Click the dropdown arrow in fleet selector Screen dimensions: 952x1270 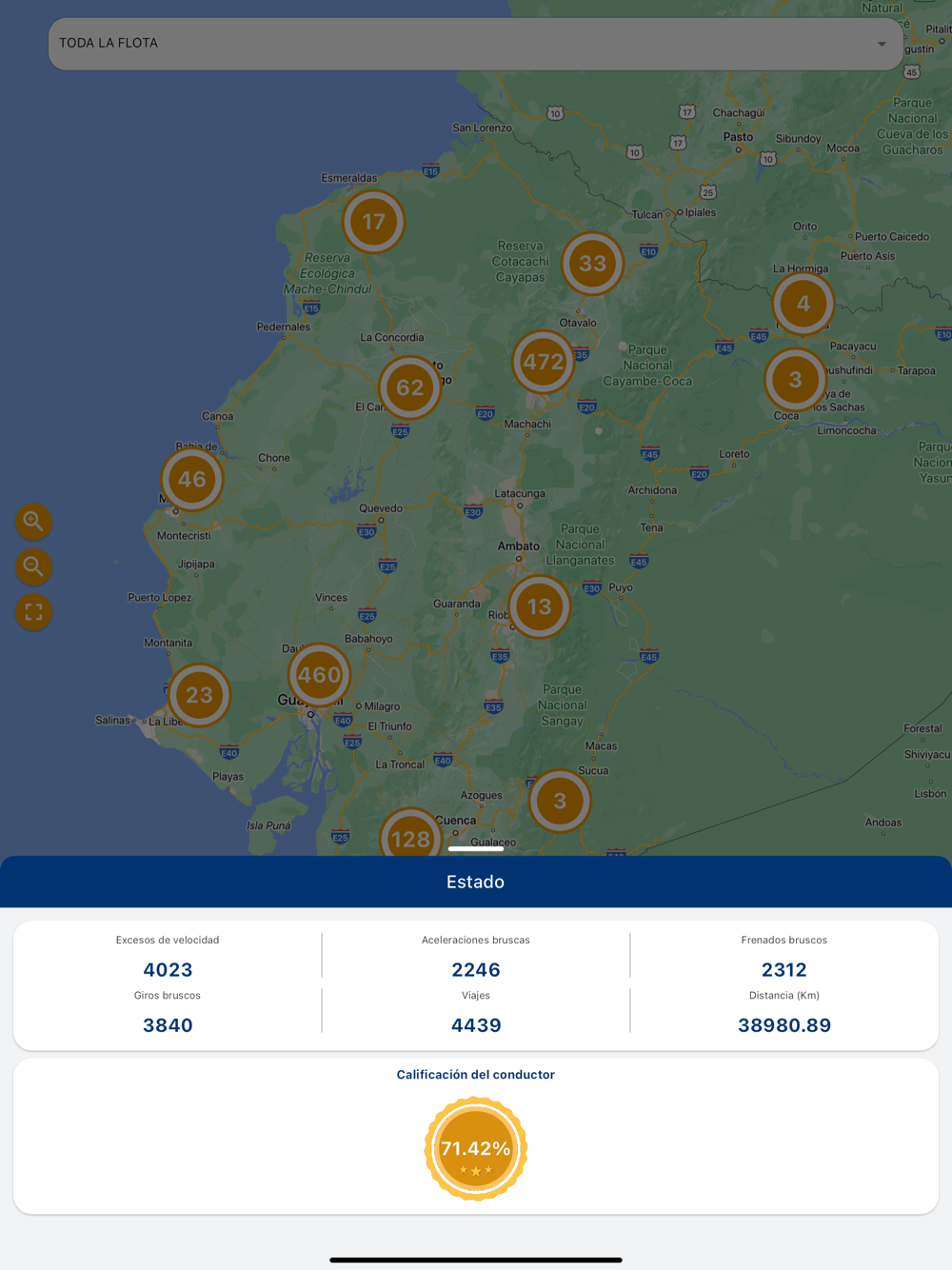(882, 44)
